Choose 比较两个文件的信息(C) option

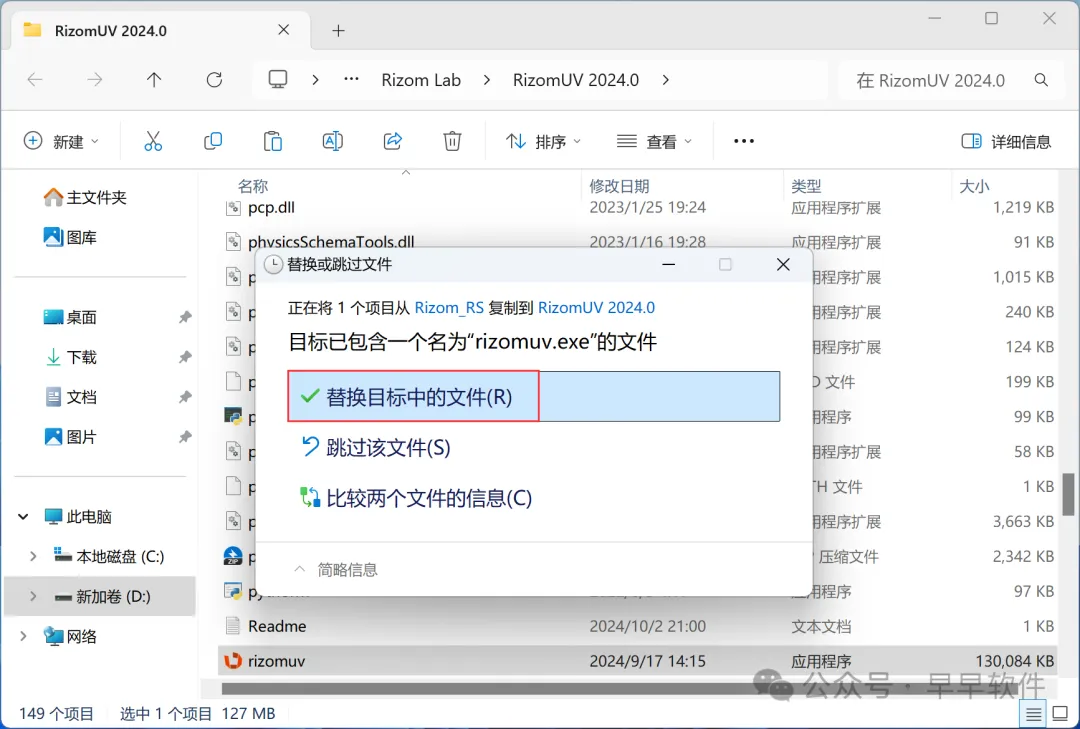(416, 497)
